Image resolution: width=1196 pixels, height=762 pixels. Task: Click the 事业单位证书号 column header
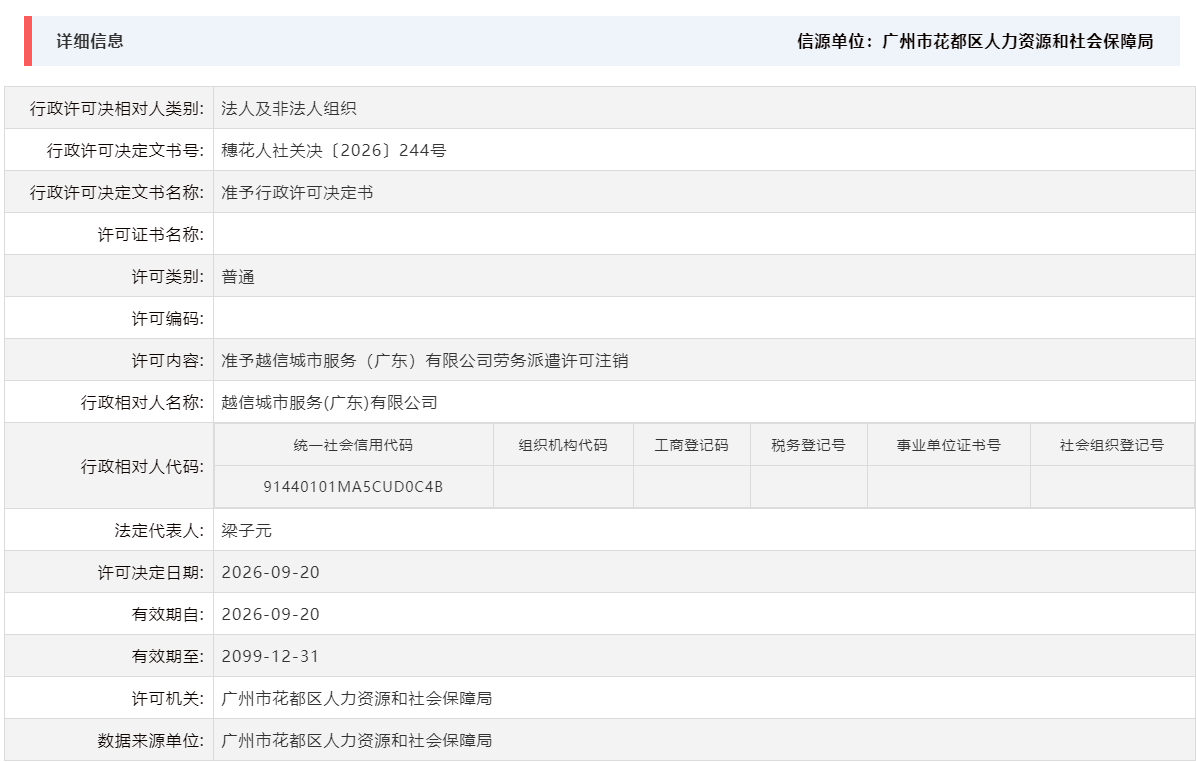point(948,445)
